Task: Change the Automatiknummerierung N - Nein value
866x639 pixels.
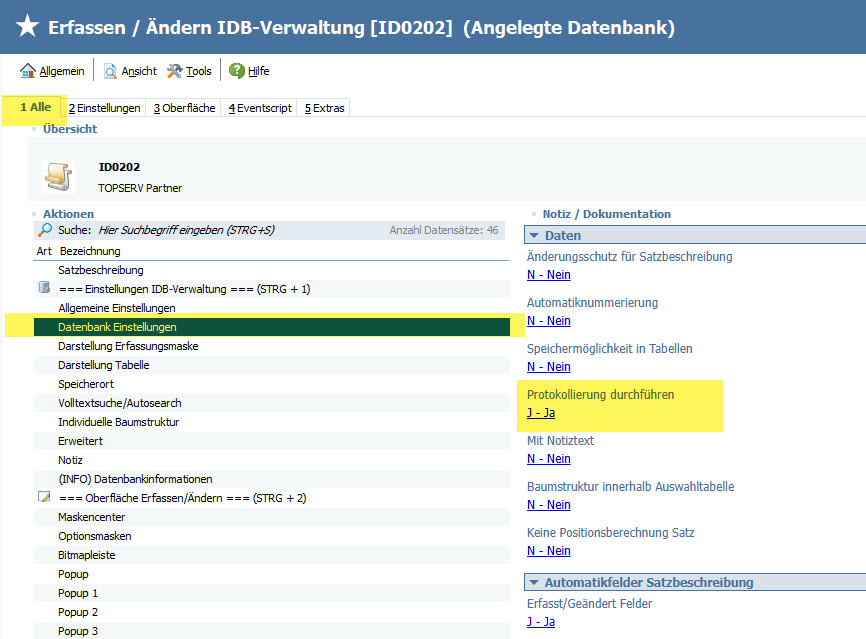Action: point(548,321)
